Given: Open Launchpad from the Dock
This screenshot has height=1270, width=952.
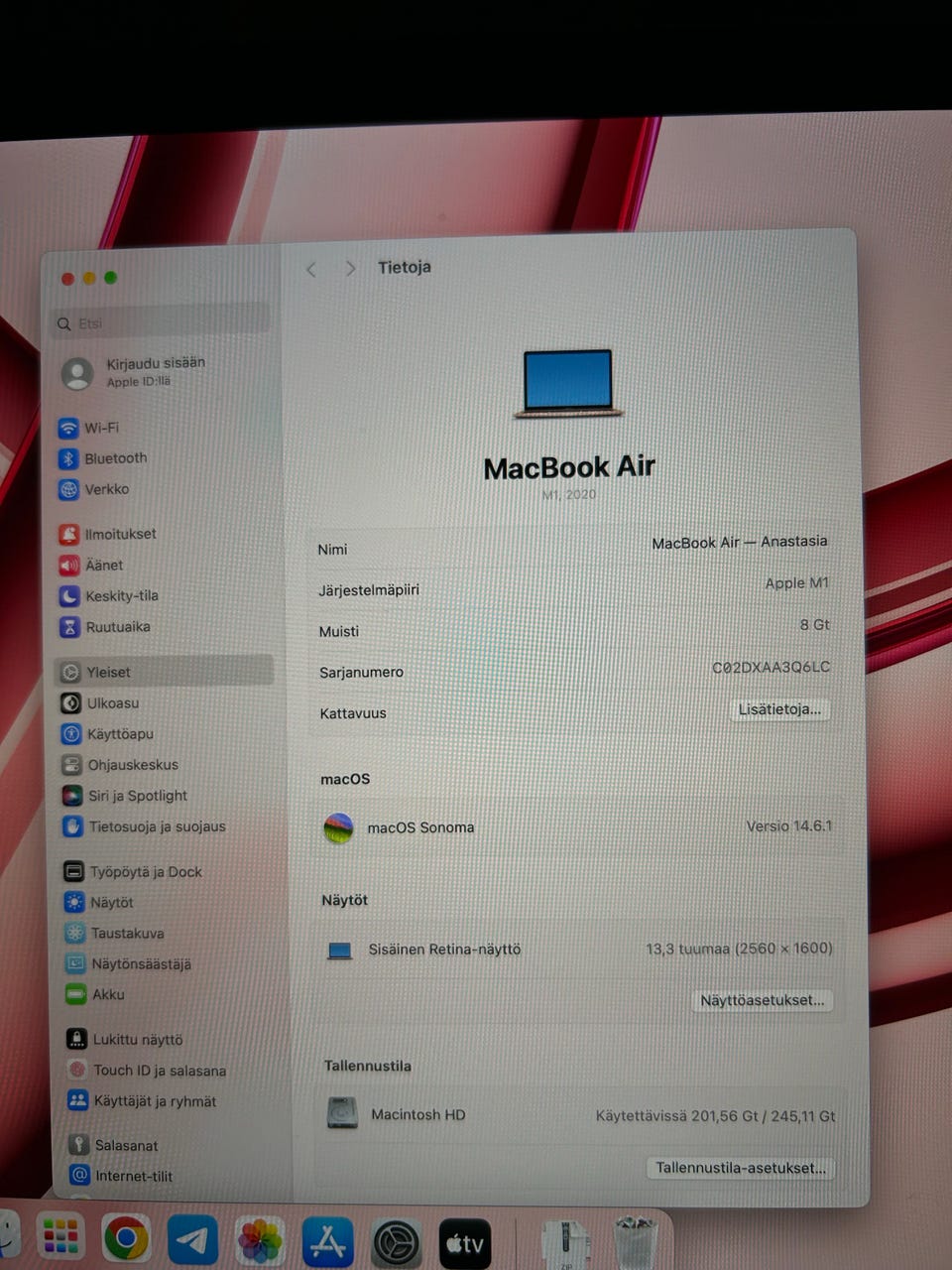Looking at the screenshot, I should click(x=59, y=1237).
